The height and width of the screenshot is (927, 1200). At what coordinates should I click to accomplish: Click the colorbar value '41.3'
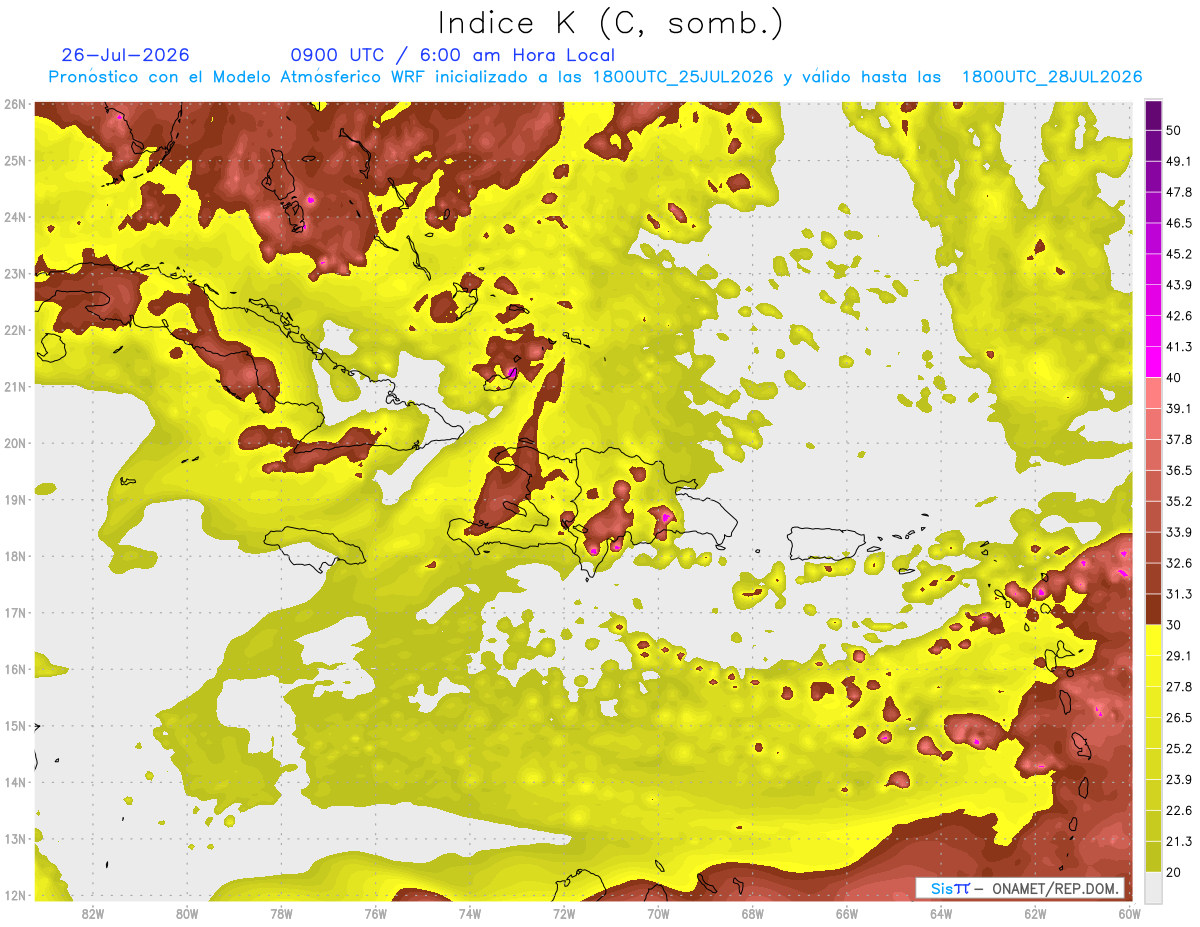[1178, 347]
